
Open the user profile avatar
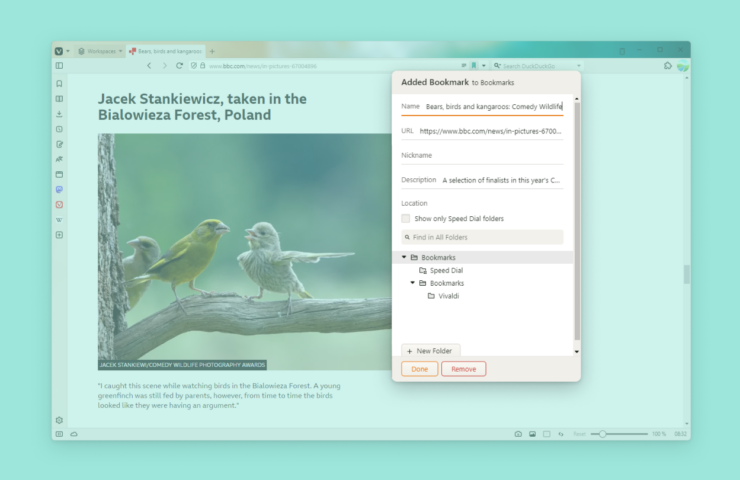682,66
